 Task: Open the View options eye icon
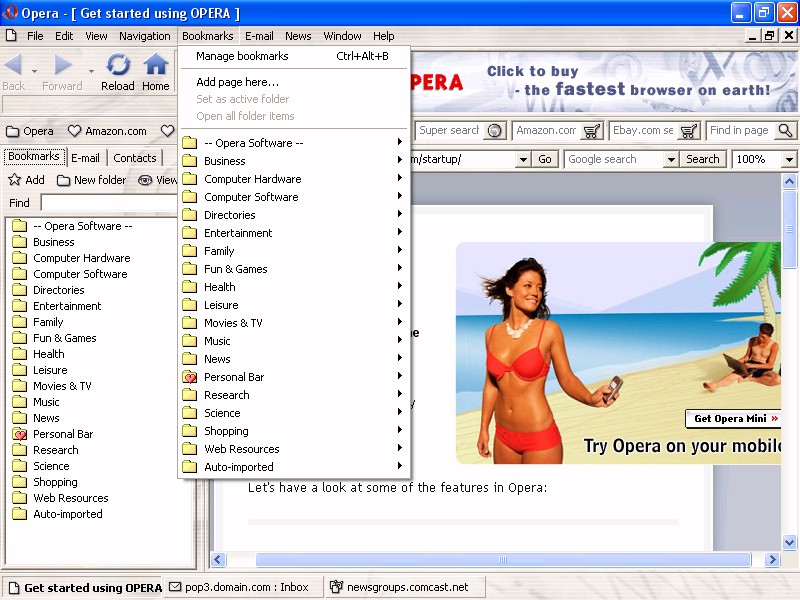click(146, 180)
